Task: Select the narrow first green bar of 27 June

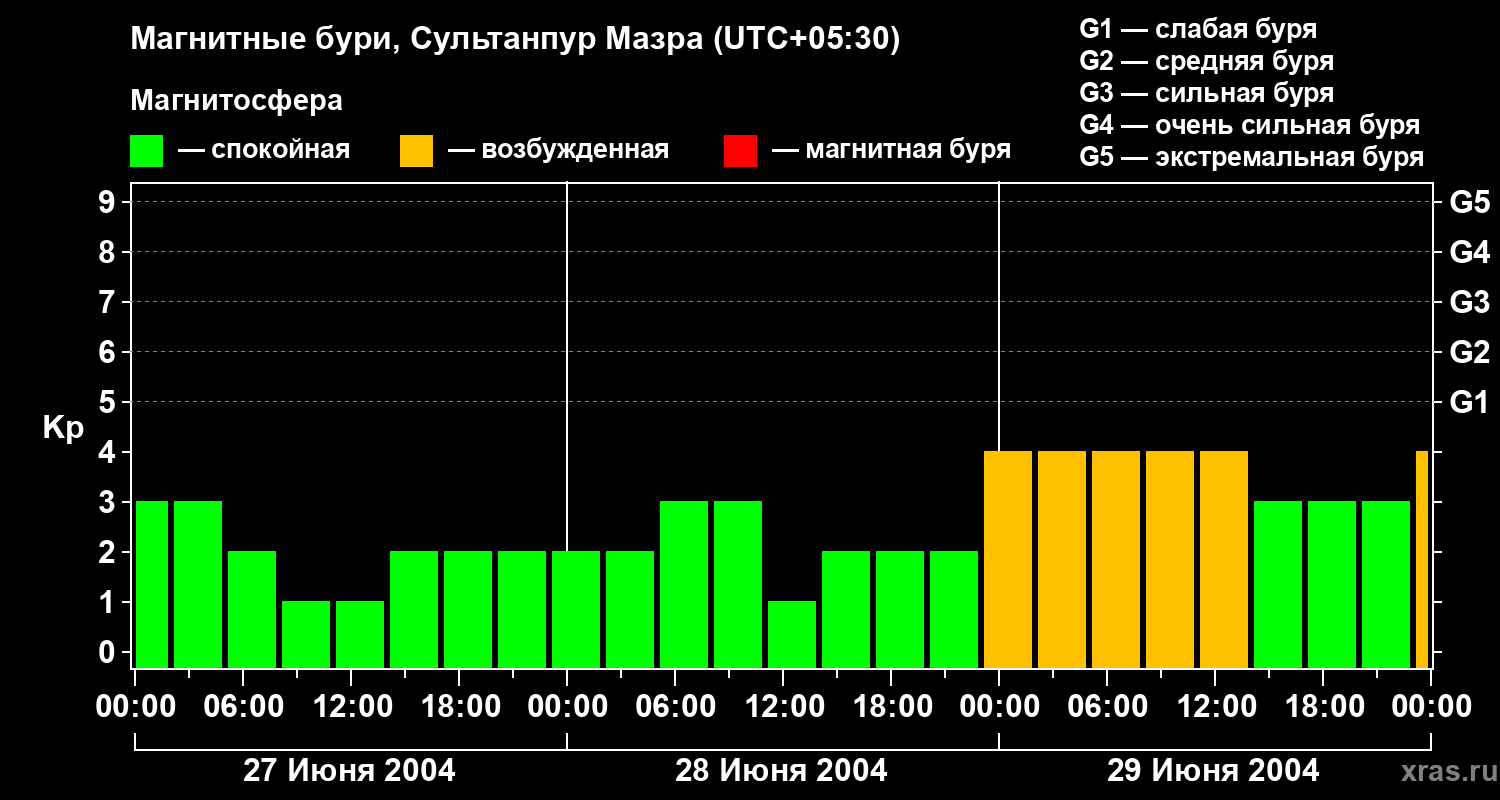Action: (x=152, y=584)
